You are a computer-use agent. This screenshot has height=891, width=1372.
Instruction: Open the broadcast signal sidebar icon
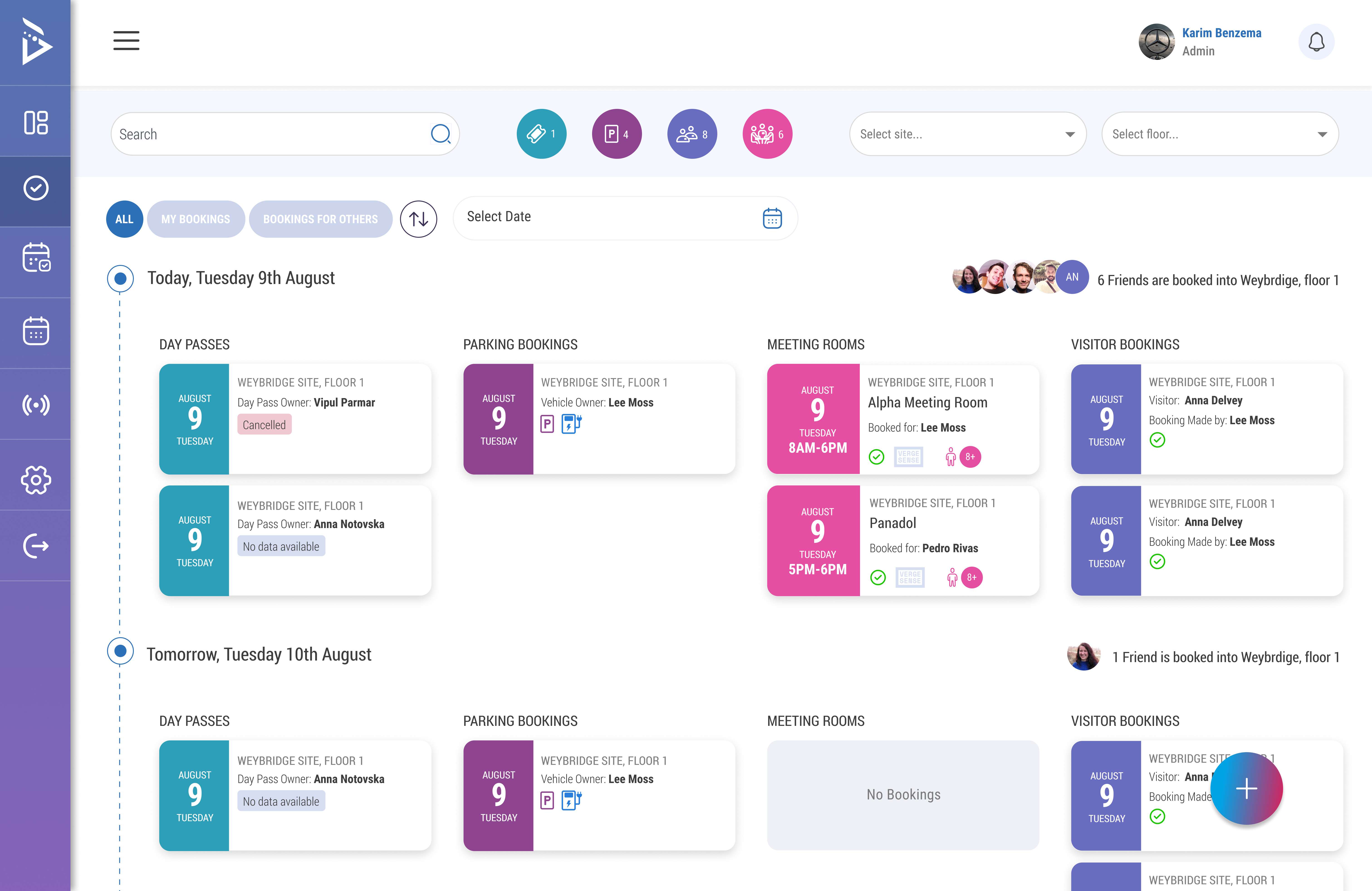[36, 405]
